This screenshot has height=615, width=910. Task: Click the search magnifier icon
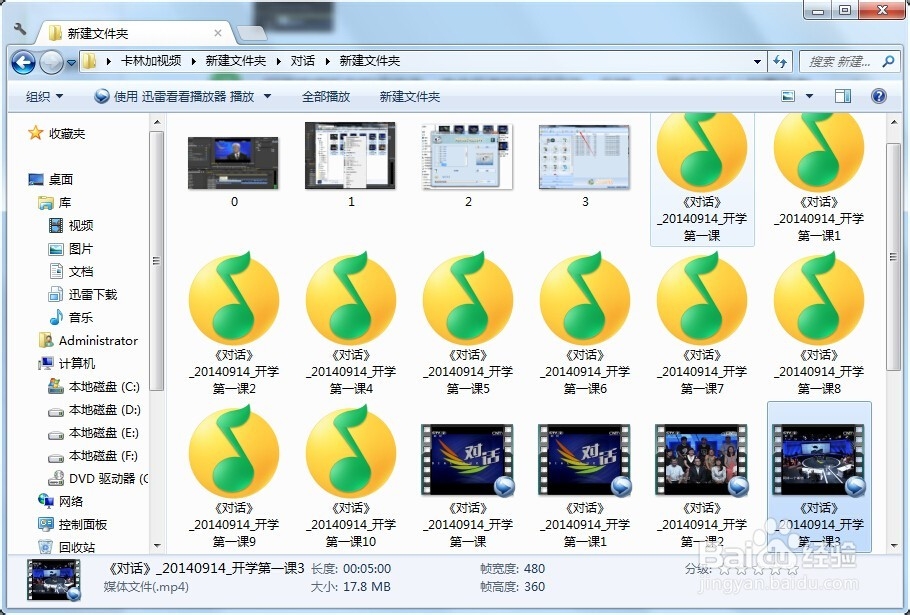888,61
